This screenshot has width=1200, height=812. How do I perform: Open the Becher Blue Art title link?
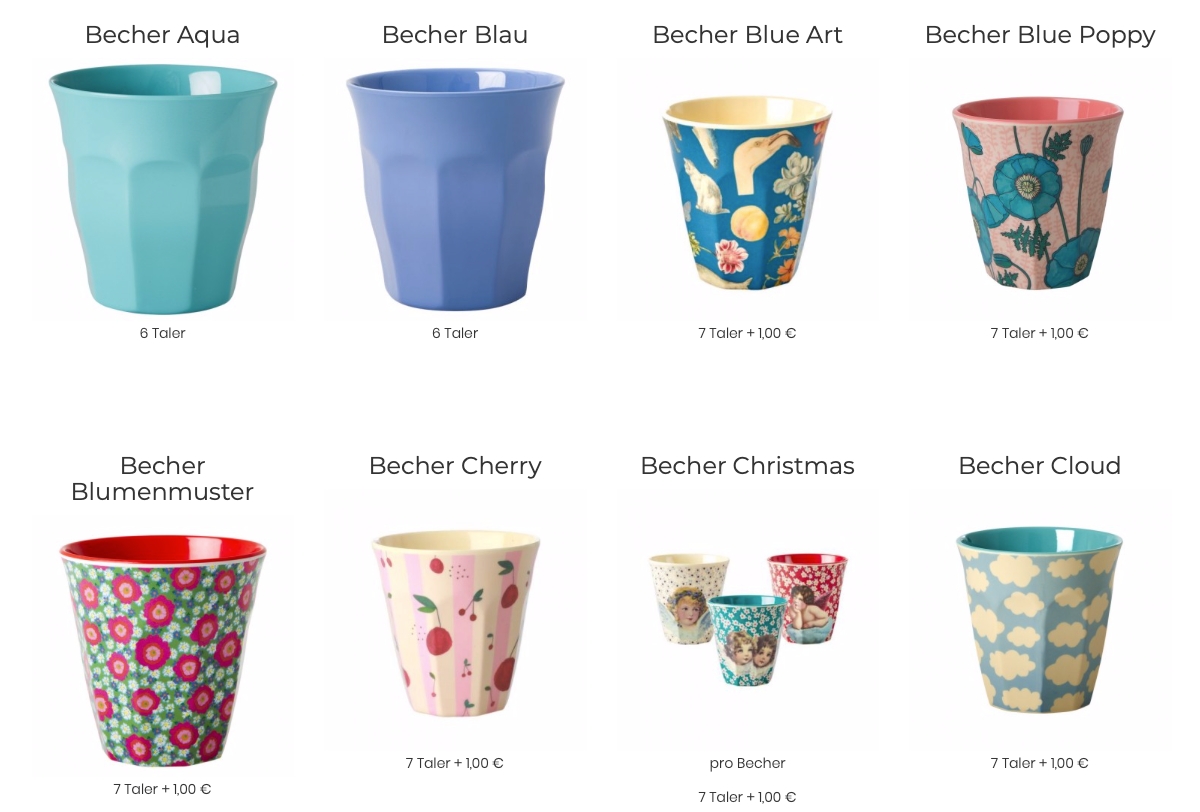click(x=747, y=35)
